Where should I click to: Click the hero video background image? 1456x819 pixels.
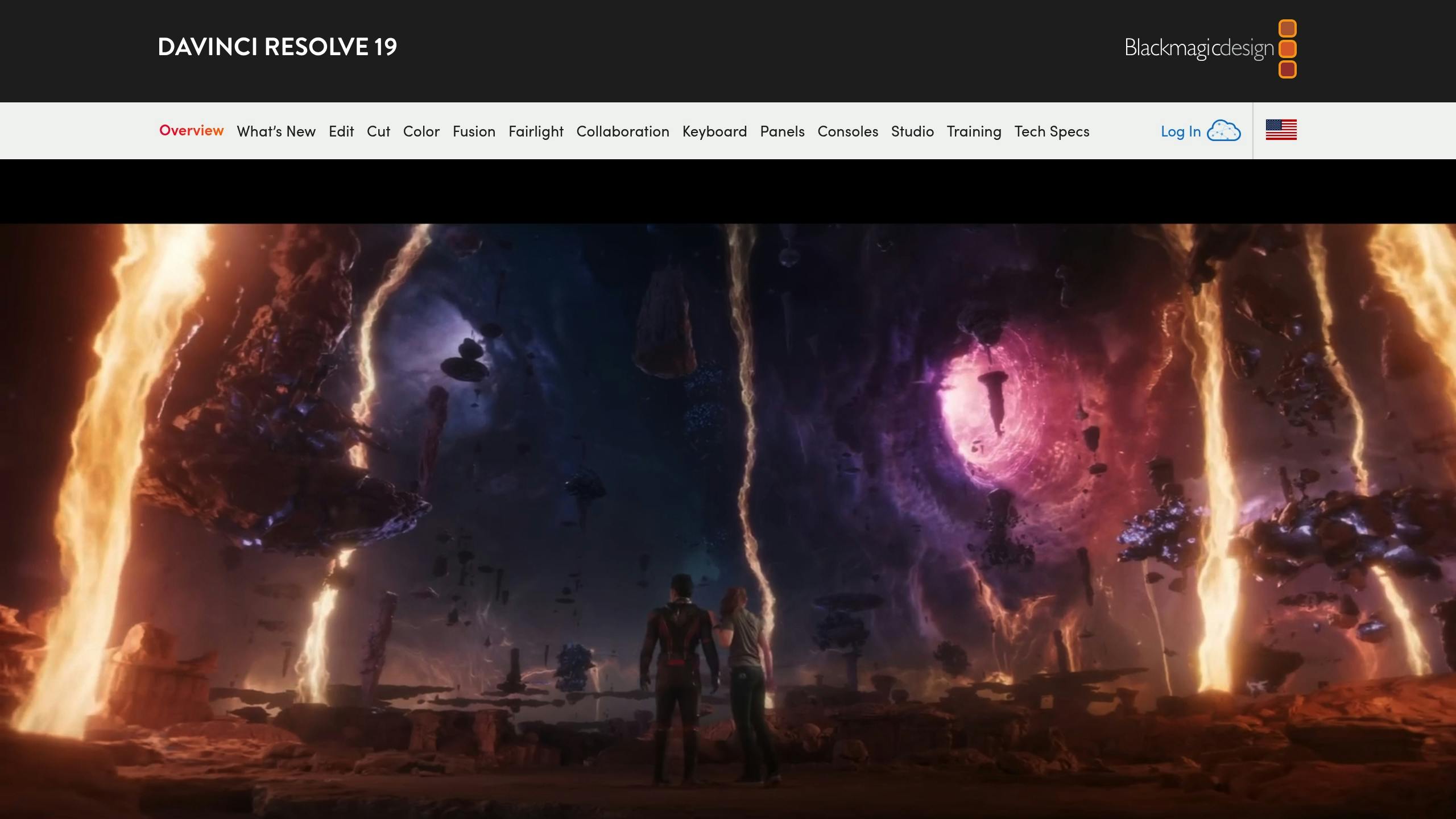(728, 512)
